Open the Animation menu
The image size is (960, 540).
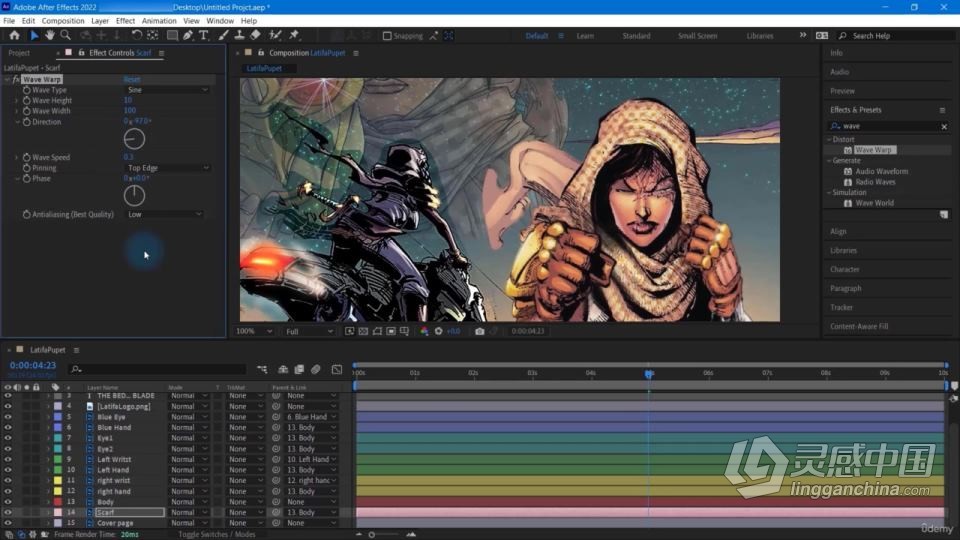coord(159,21)
